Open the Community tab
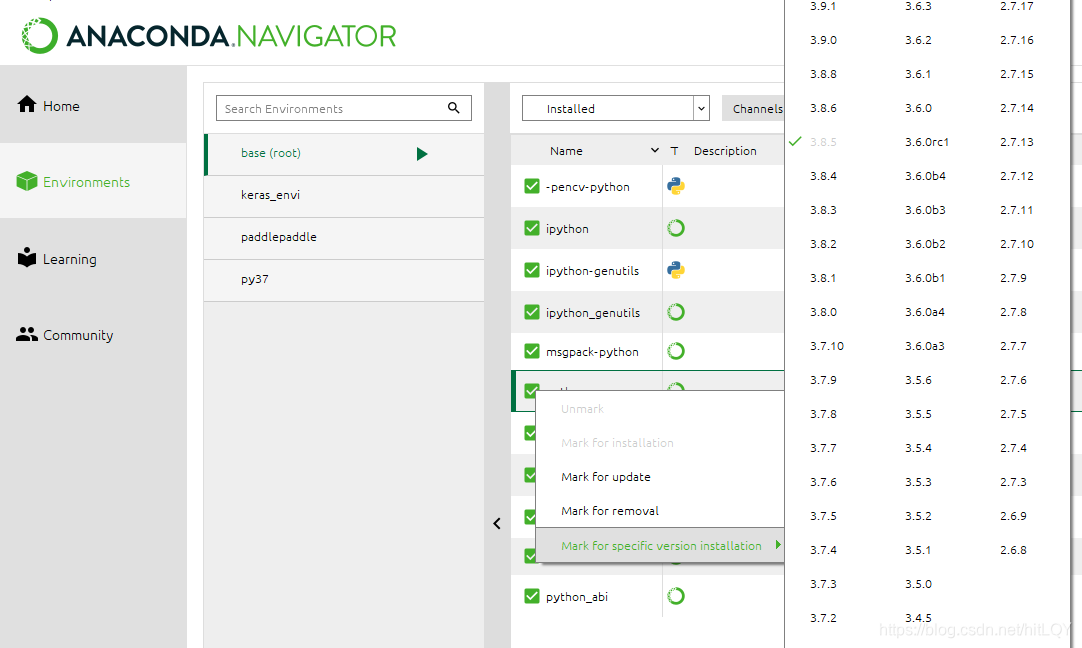This screenshot has height=648, width=1082. click(x=78, y=335)
